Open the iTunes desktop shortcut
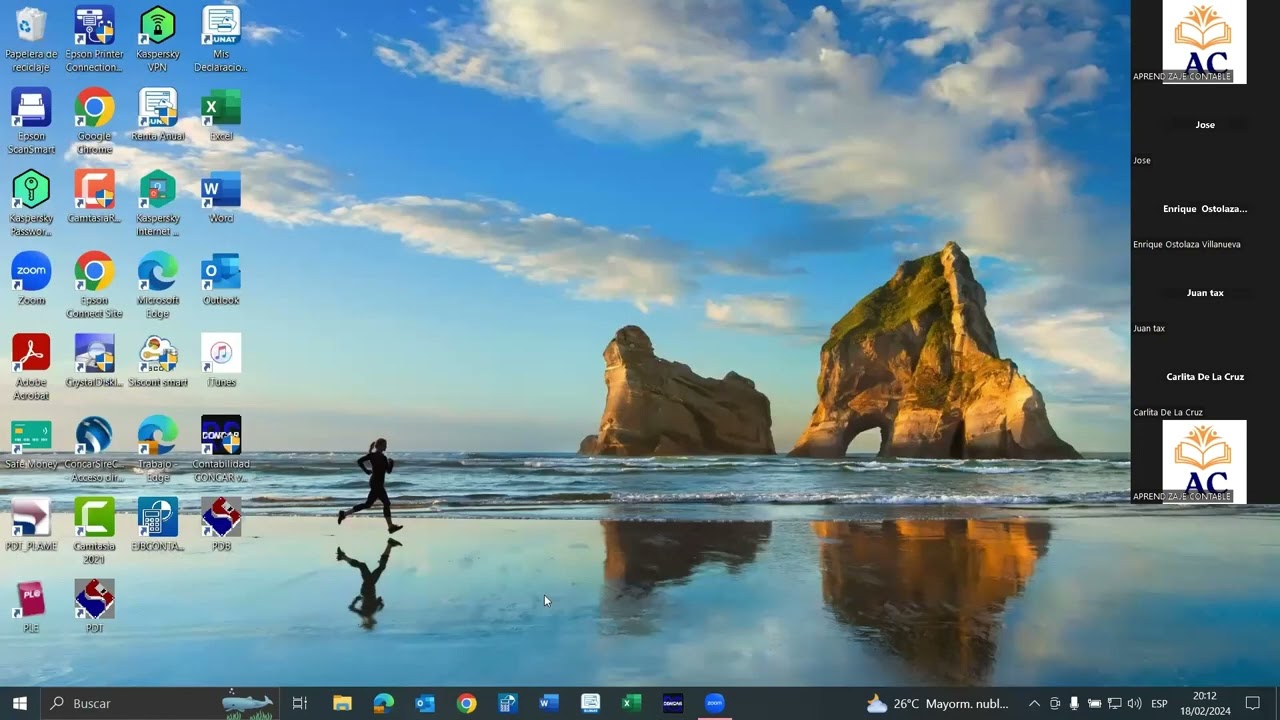1280x720 pixels. [x=221, y=361]
